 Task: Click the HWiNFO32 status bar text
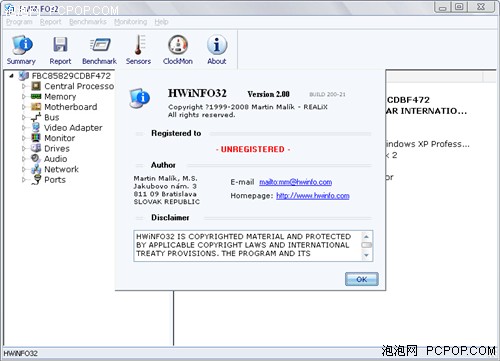(21, 354)
